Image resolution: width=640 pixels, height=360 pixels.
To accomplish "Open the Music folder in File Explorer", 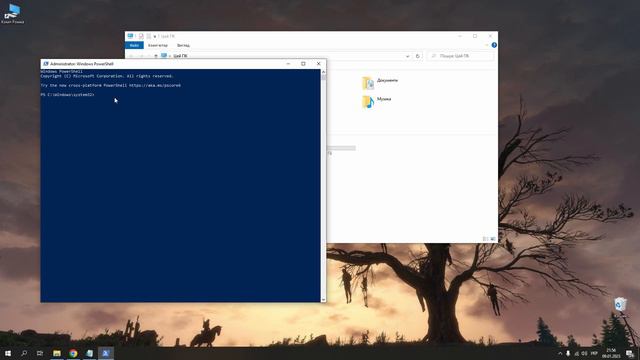I will click(376, 101).
